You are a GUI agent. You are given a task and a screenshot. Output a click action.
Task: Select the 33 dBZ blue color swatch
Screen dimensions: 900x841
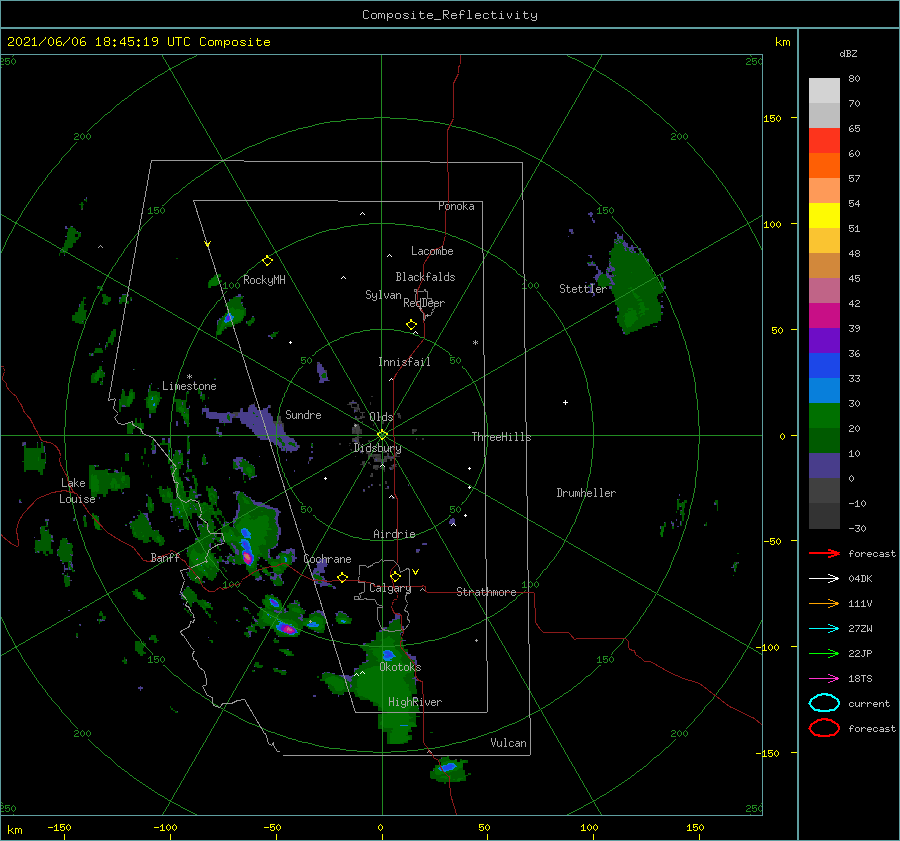tap(824, 390)
